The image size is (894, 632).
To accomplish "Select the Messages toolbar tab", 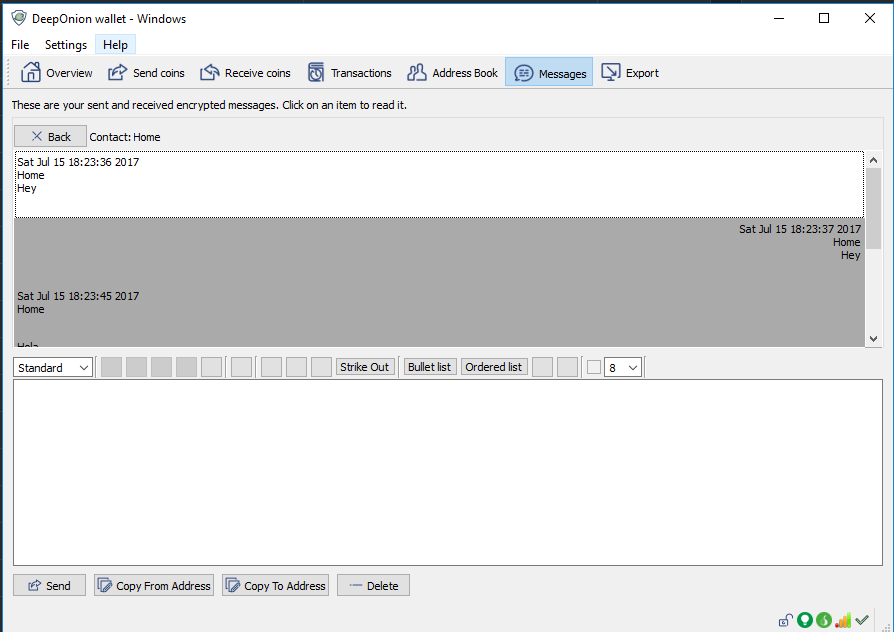I will pos(549,73).
